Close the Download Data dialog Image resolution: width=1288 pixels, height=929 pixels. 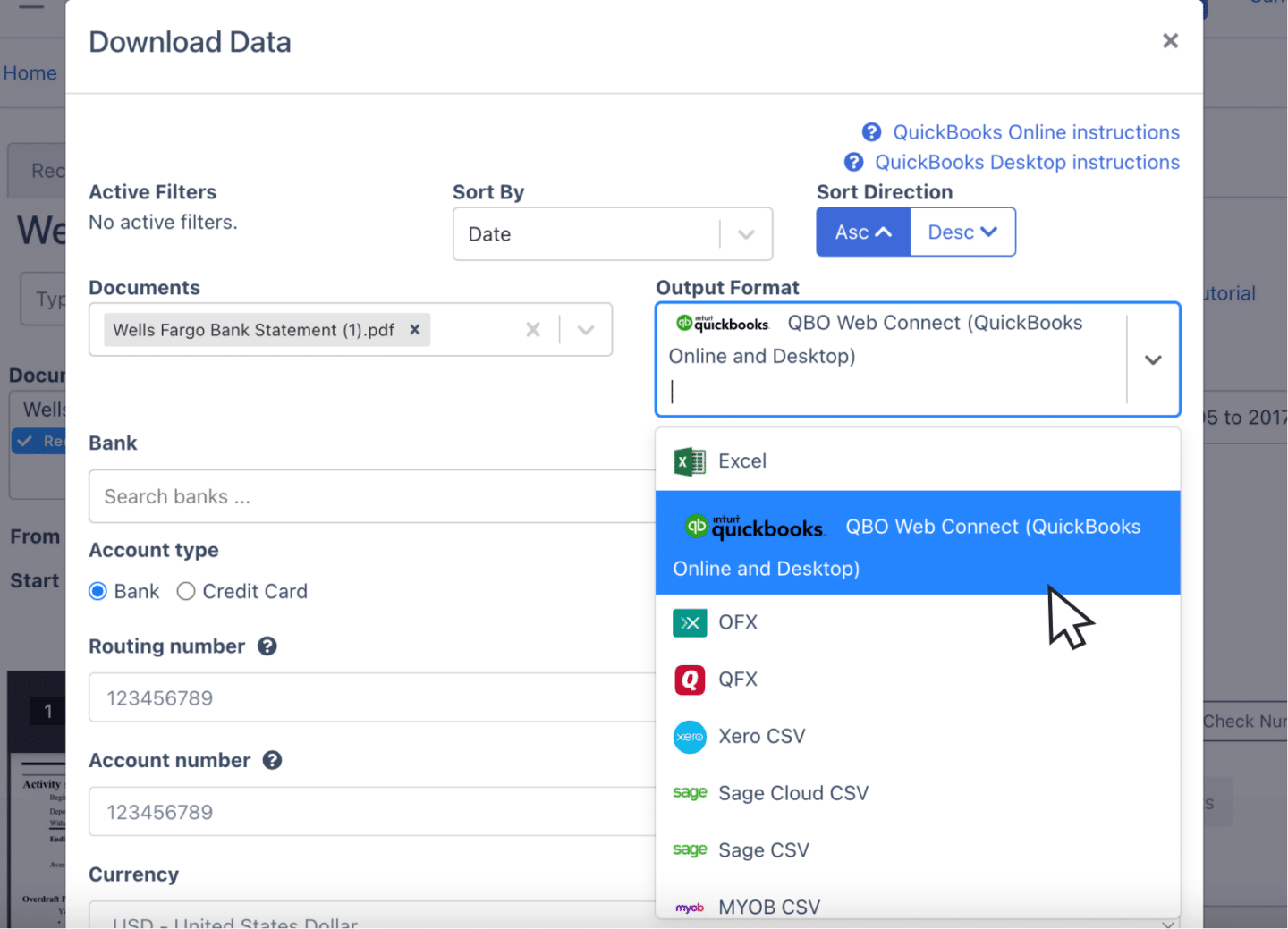[1170, 41]
